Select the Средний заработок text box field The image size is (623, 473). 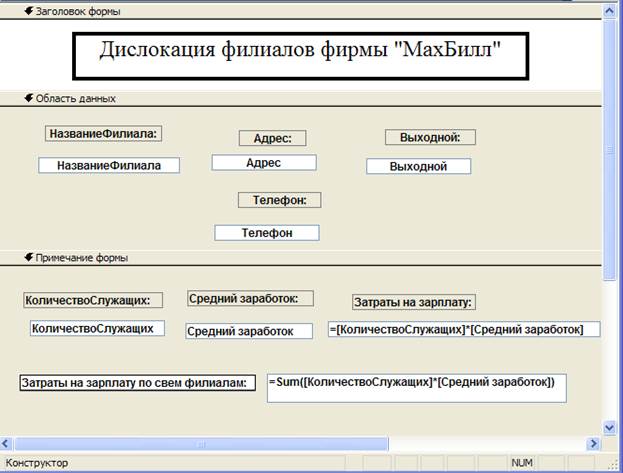pos(249,331)
